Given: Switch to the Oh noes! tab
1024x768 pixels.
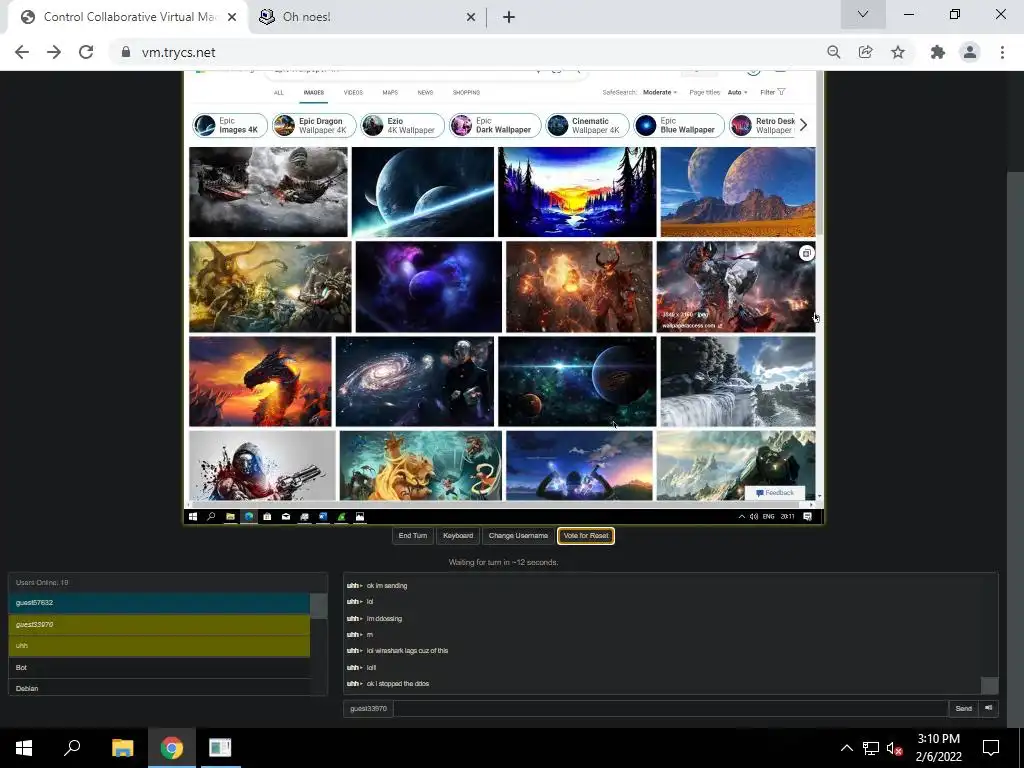Looking at the screenshot, I should (368, 17).
